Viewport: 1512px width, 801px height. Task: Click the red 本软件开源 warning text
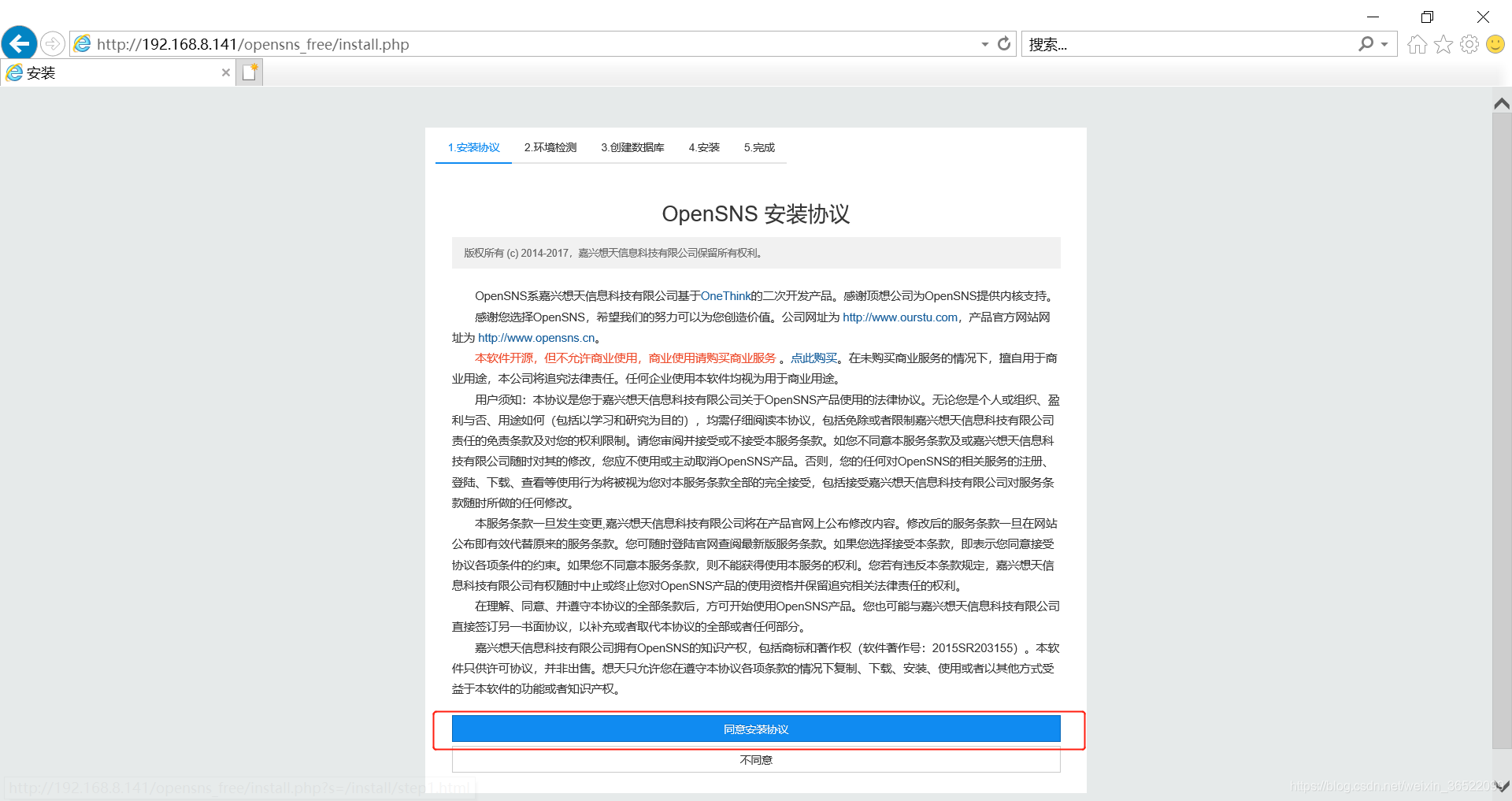coord(625,358)
